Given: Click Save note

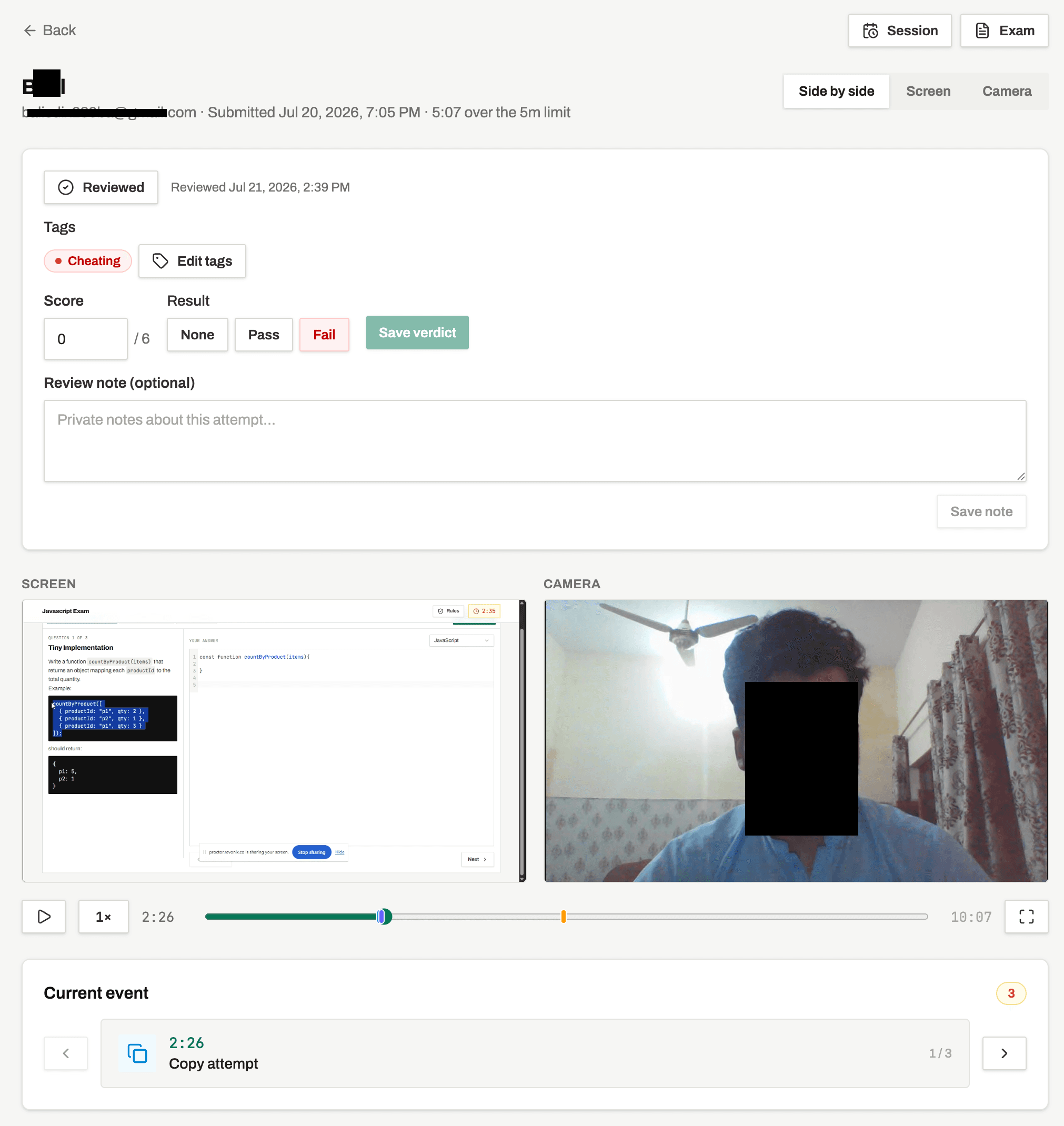Looking at the screenshot, I should [x=981, y=511].
